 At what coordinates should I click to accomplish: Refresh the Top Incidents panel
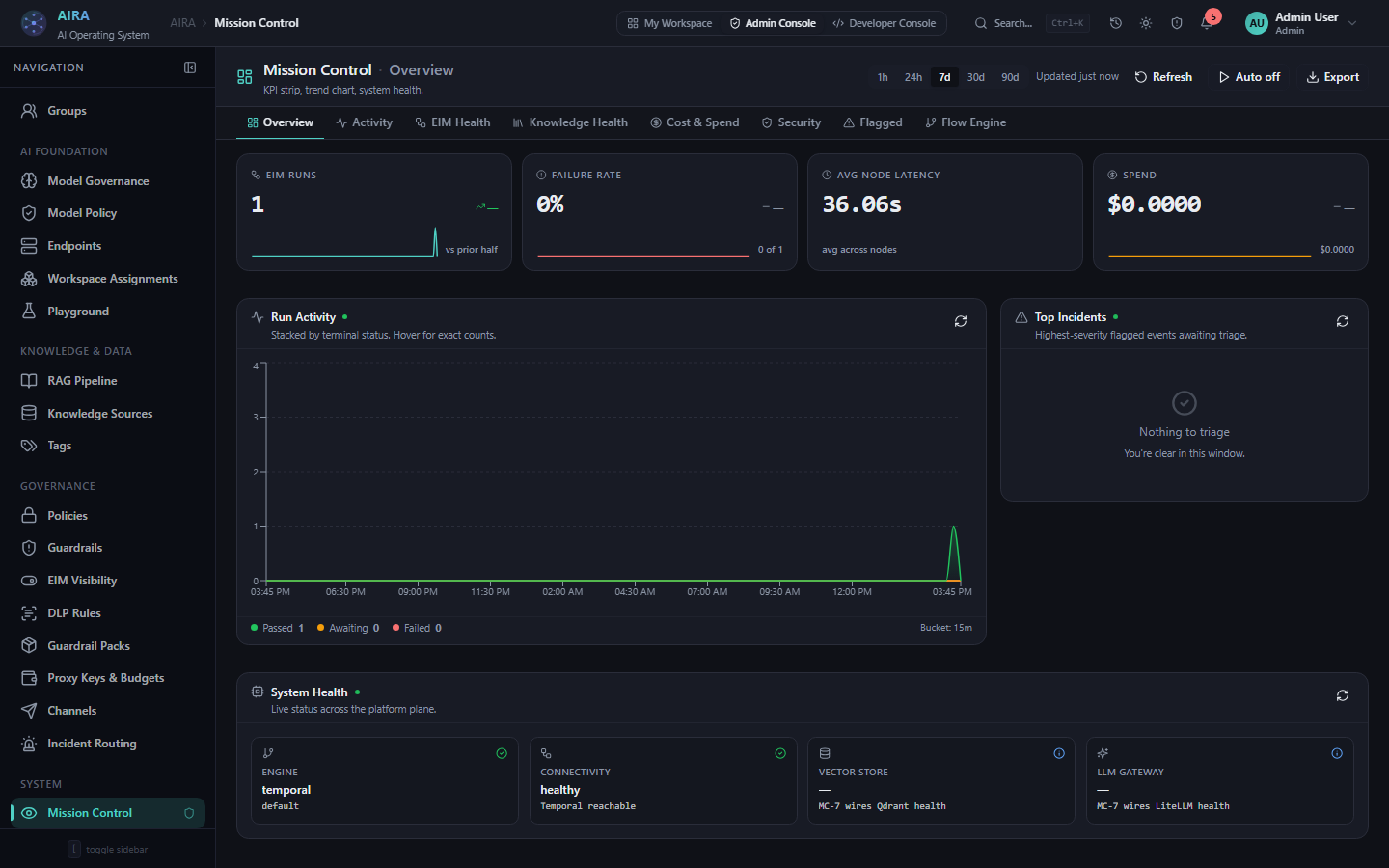pos(1343,321)
